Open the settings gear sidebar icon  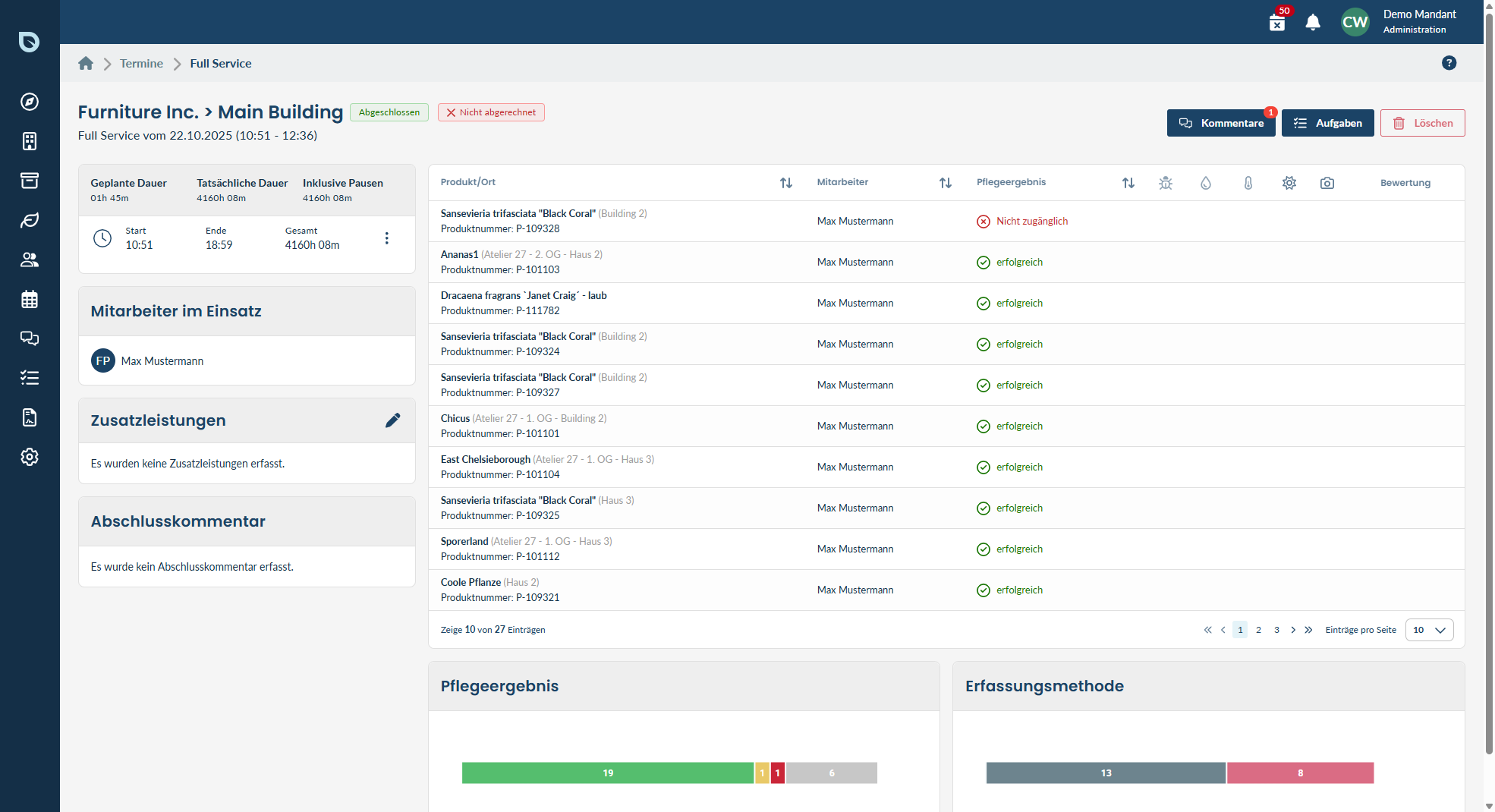pyautogui.click(x=30, y=457)
